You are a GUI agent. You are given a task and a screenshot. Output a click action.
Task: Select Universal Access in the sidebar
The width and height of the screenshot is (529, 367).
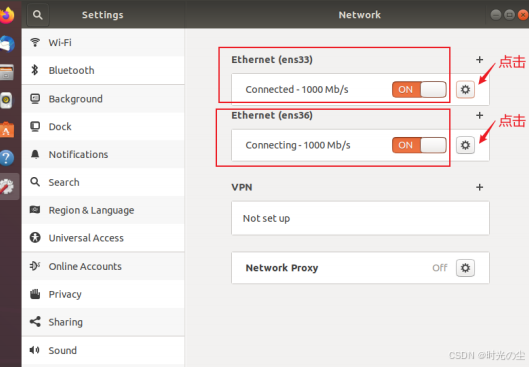click(103, 238)
